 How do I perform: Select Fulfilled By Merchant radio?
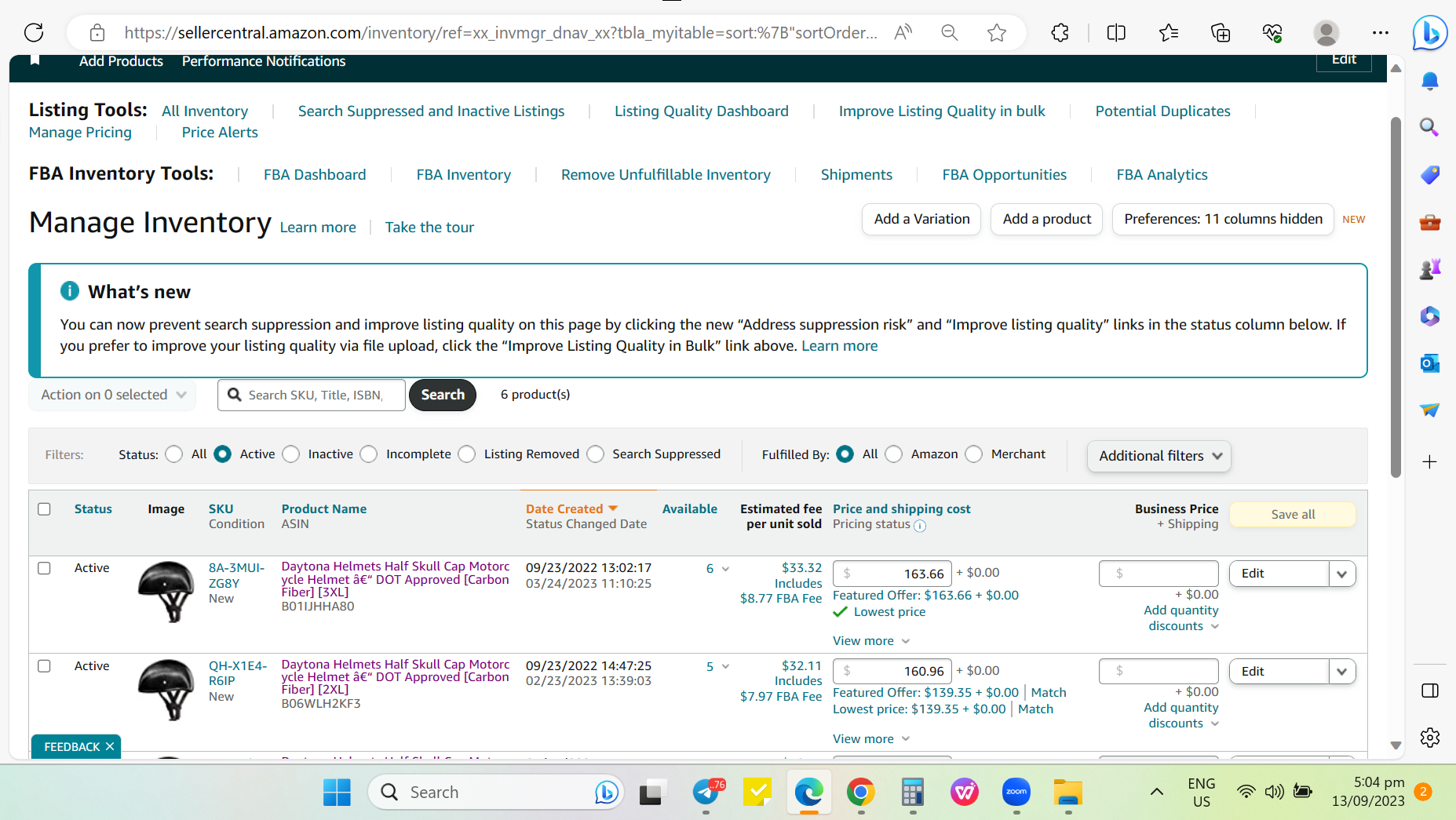tap(974, 454)
